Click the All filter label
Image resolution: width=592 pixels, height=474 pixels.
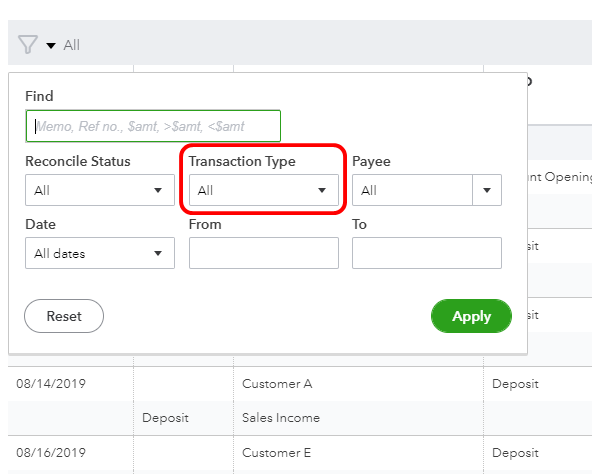click(71, 45)
